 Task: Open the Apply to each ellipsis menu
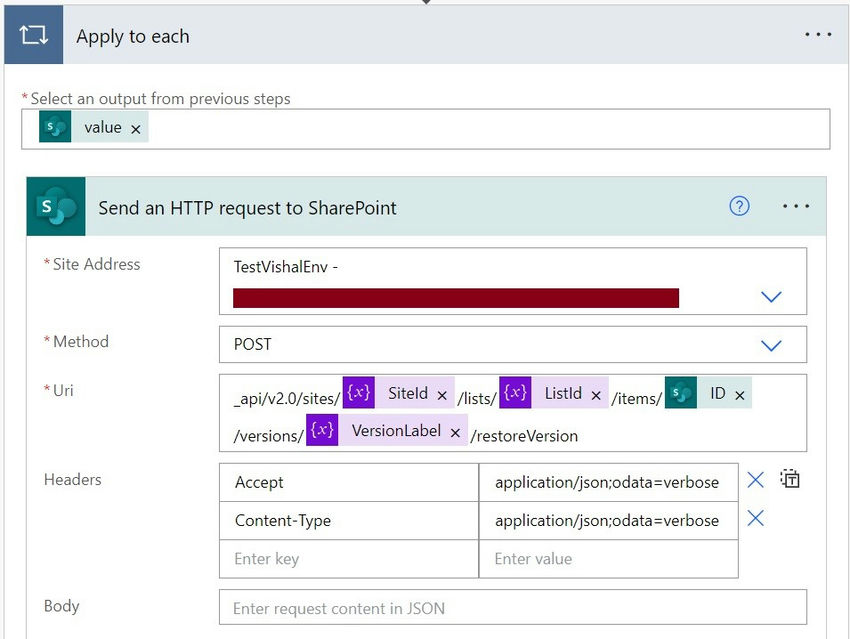tap(818, 35)
